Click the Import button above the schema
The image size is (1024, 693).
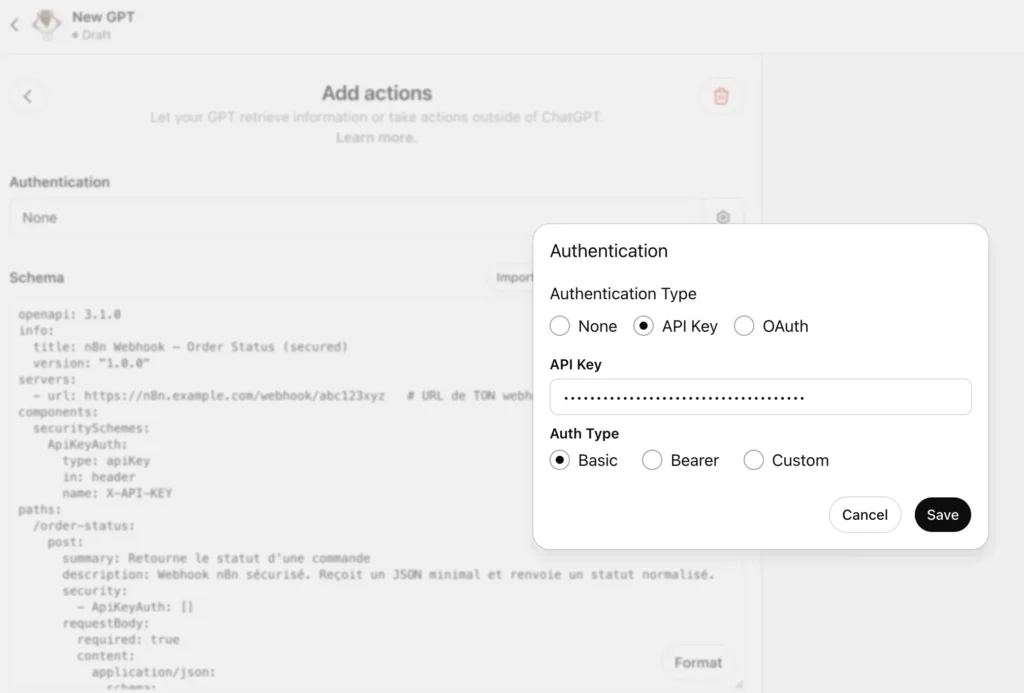[x=513, y=277]
